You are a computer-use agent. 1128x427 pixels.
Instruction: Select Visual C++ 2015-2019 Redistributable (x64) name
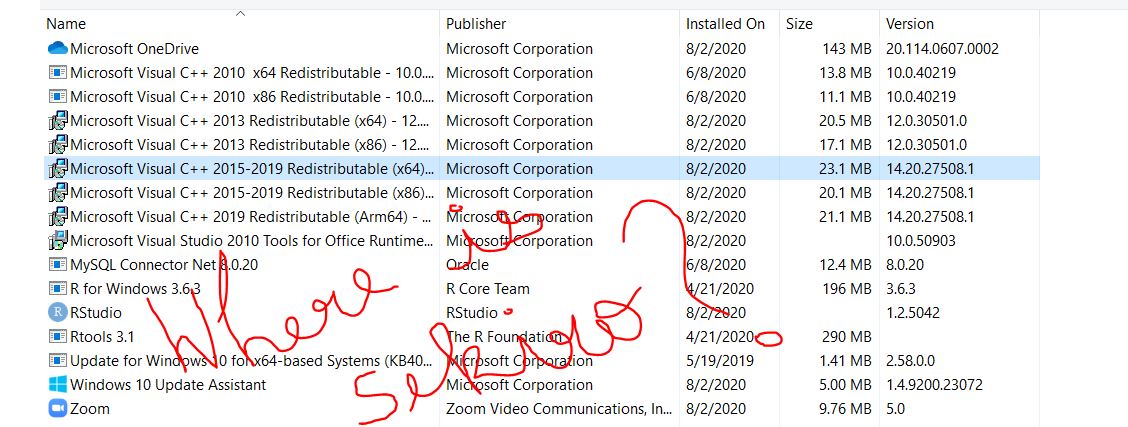point(253,168)
